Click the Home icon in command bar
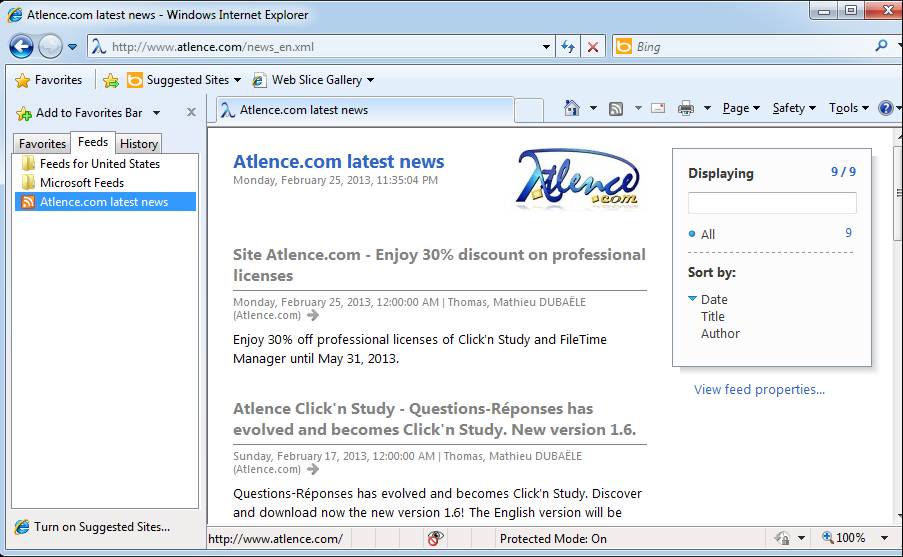This screenshot has width=903, height=557. (x=572, y=108)
